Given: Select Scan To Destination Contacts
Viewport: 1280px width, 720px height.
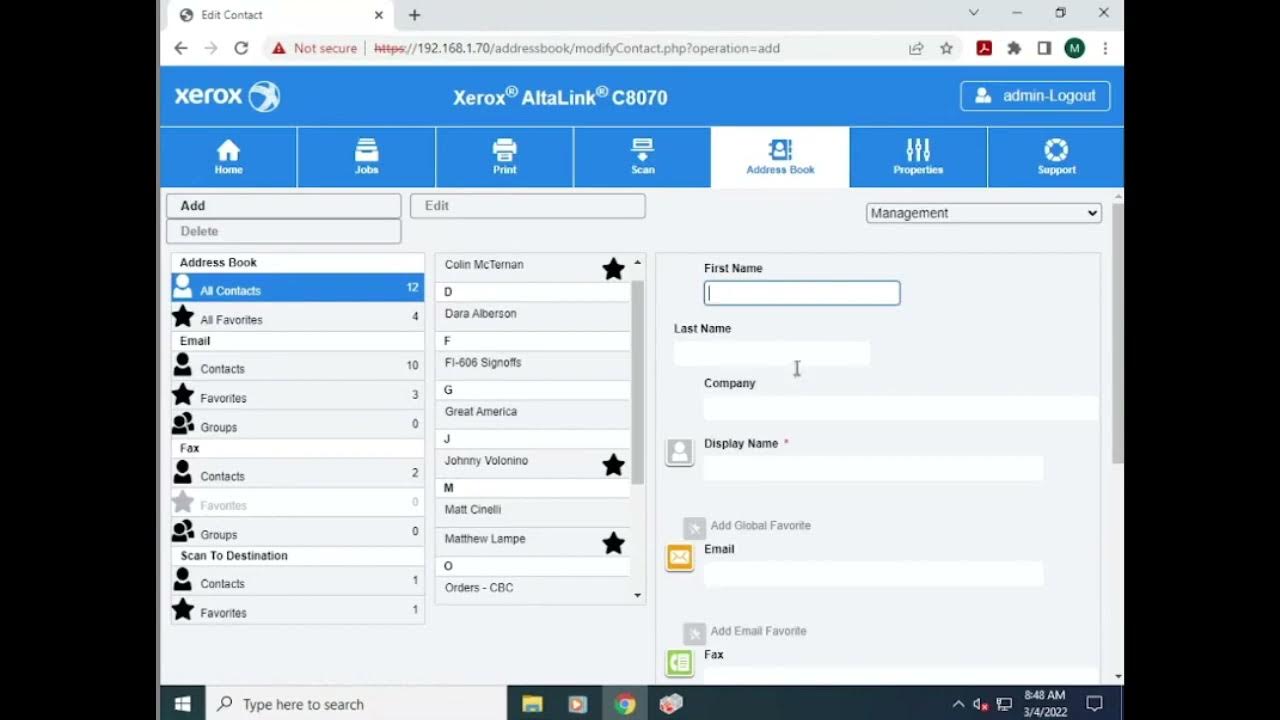Looking at the screenshot, I should click(x=298, y=580).
